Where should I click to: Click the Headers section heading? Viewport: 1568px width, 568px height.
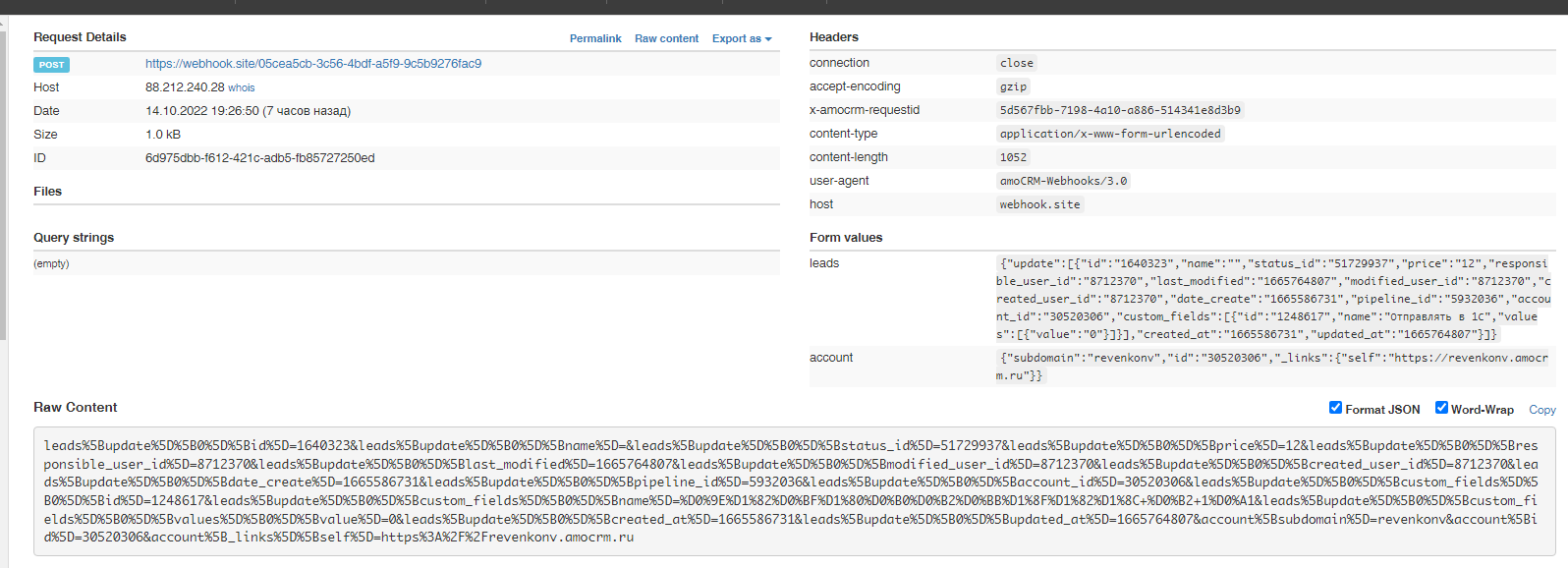(x=834, y=37)
